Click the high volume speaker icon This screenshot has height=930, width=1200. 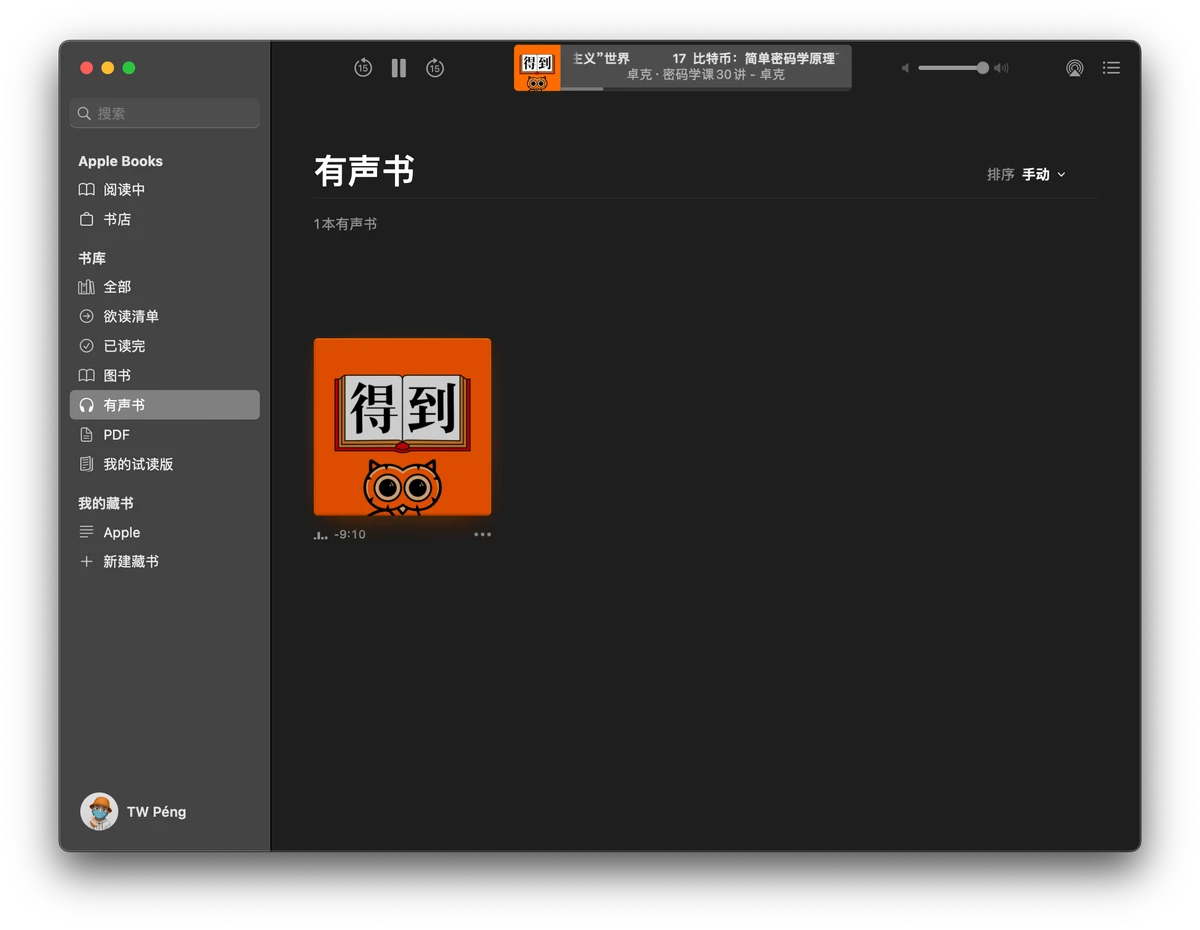click(x=1001, y=68)
